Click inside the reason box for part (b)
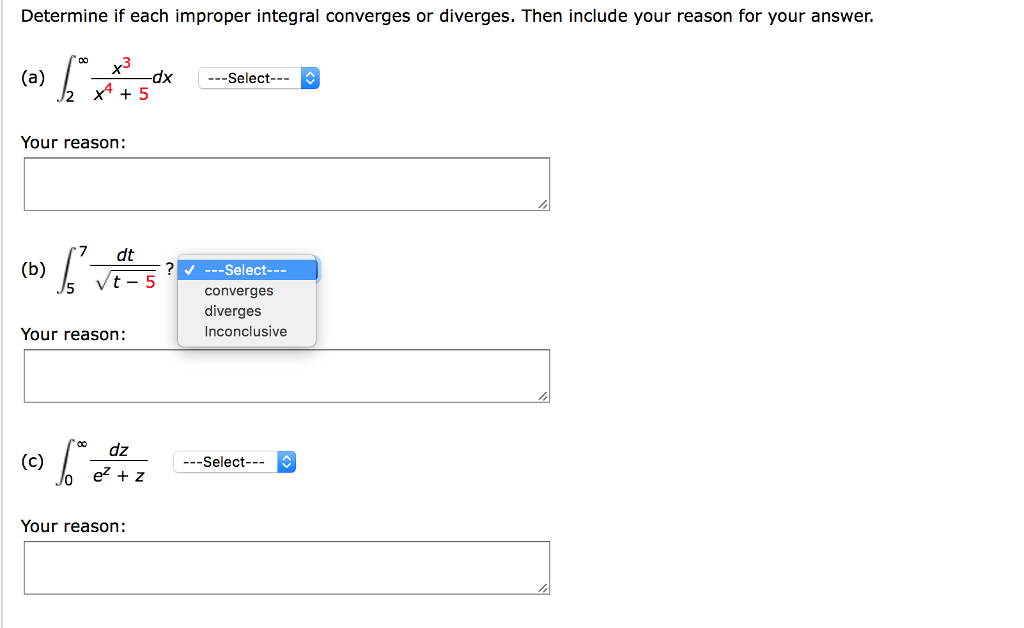Image resolution: width=1024 pixels, height=628 pixels. pyautogui.click(x=285, y=375)
